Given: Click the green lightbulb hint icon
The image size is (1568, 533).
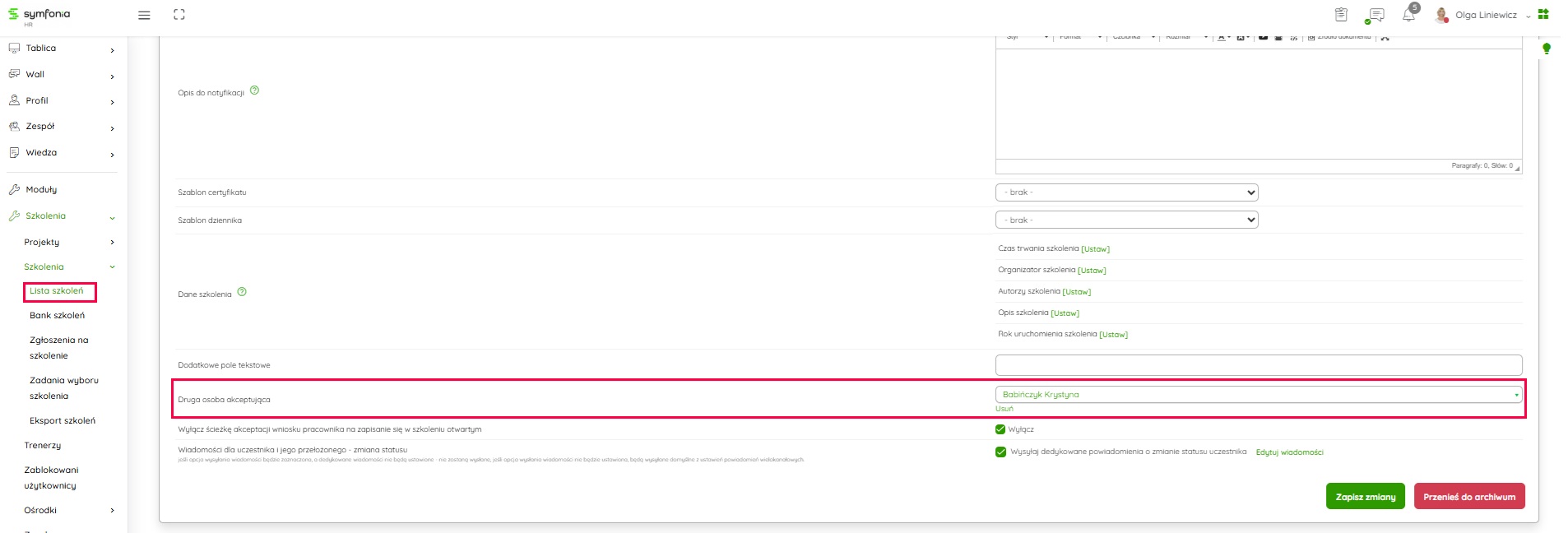Looking at the screenshot, I should [1547, 49].
